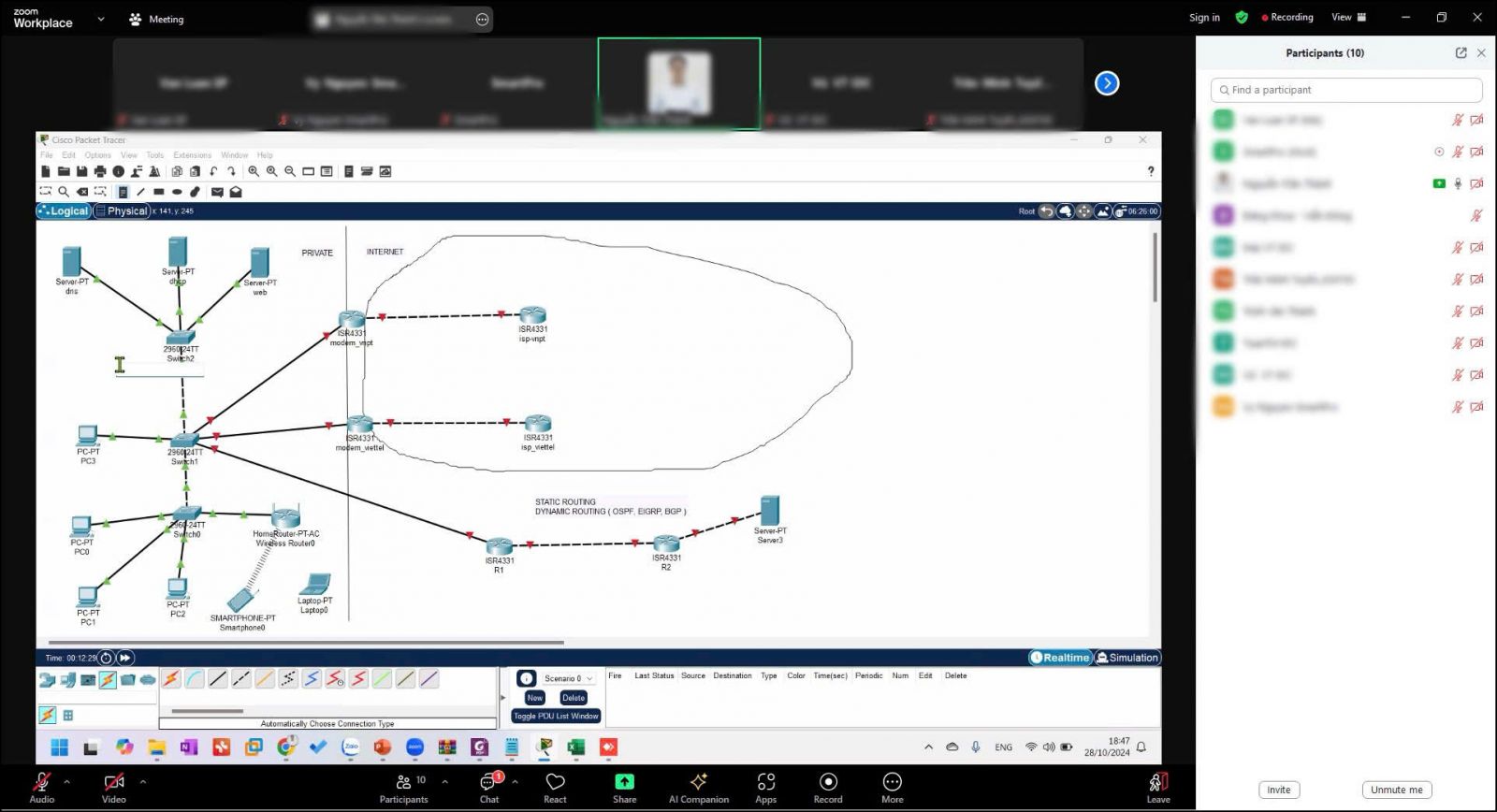Click the Print icon in Packet Tracer toolbar
The width and height of the screenshot is (1497, 812).
coord(100,171)
